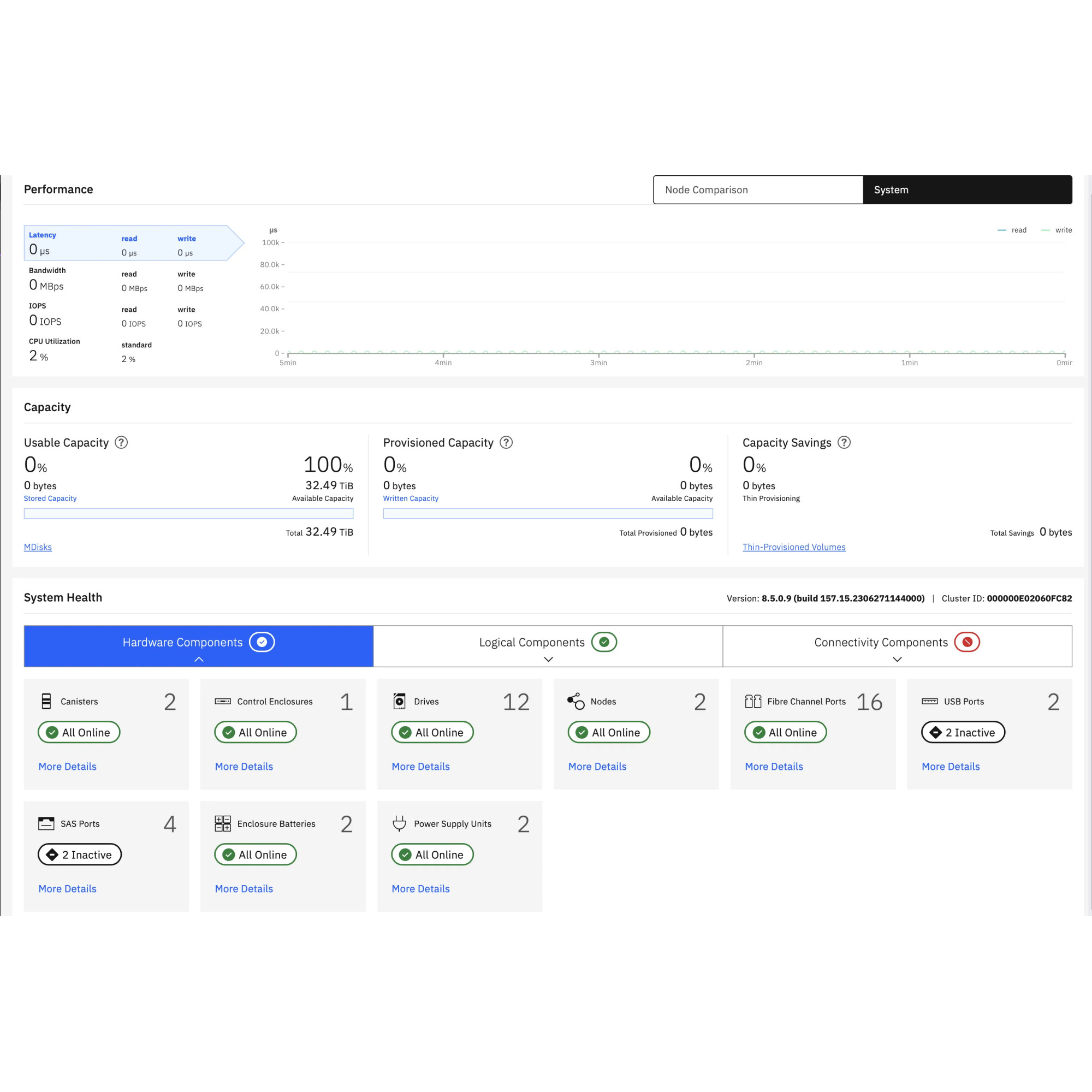Collapse Hardware Components chevron

[199, 659]
